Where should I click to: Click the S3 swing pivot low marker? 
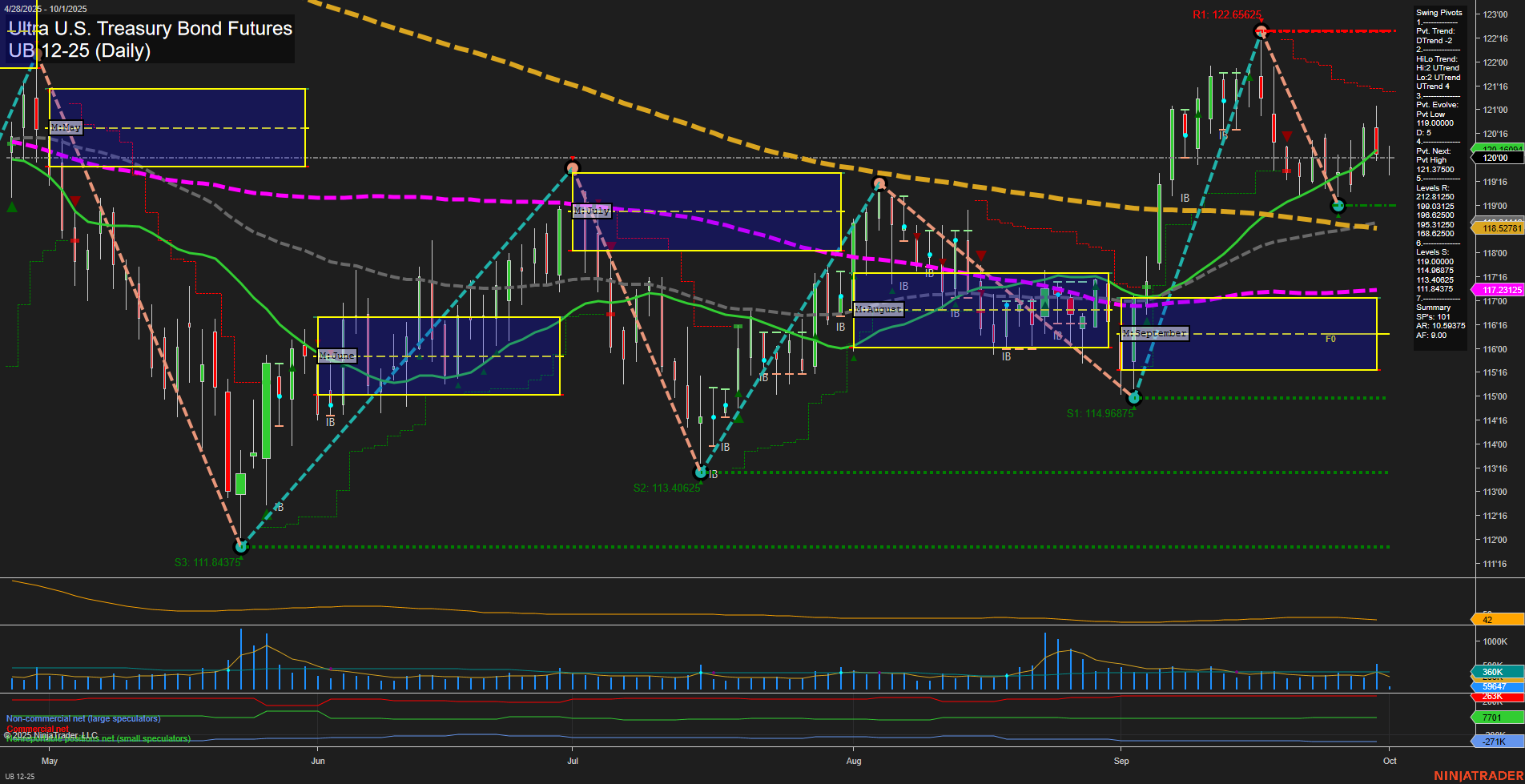[240, 547]
